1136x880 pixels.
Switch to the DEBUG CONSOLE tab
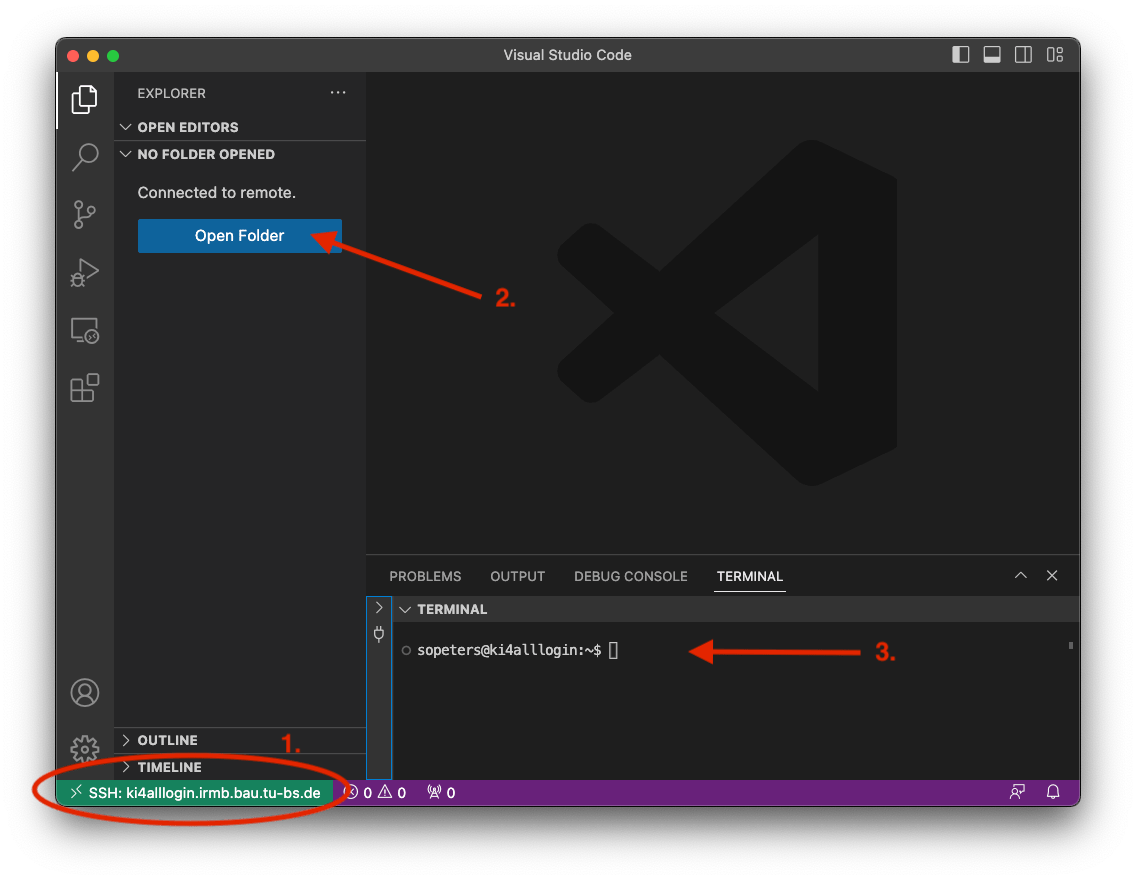click(x=630, y=577)
